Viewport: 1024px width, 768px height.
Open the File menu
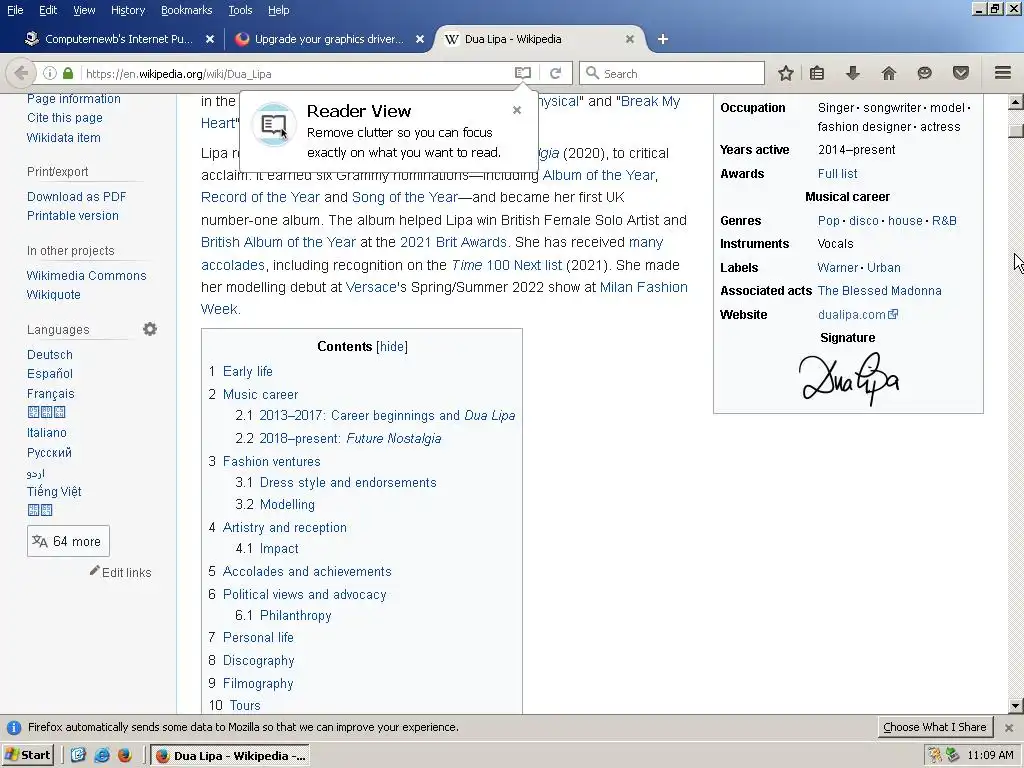(15, 10)
